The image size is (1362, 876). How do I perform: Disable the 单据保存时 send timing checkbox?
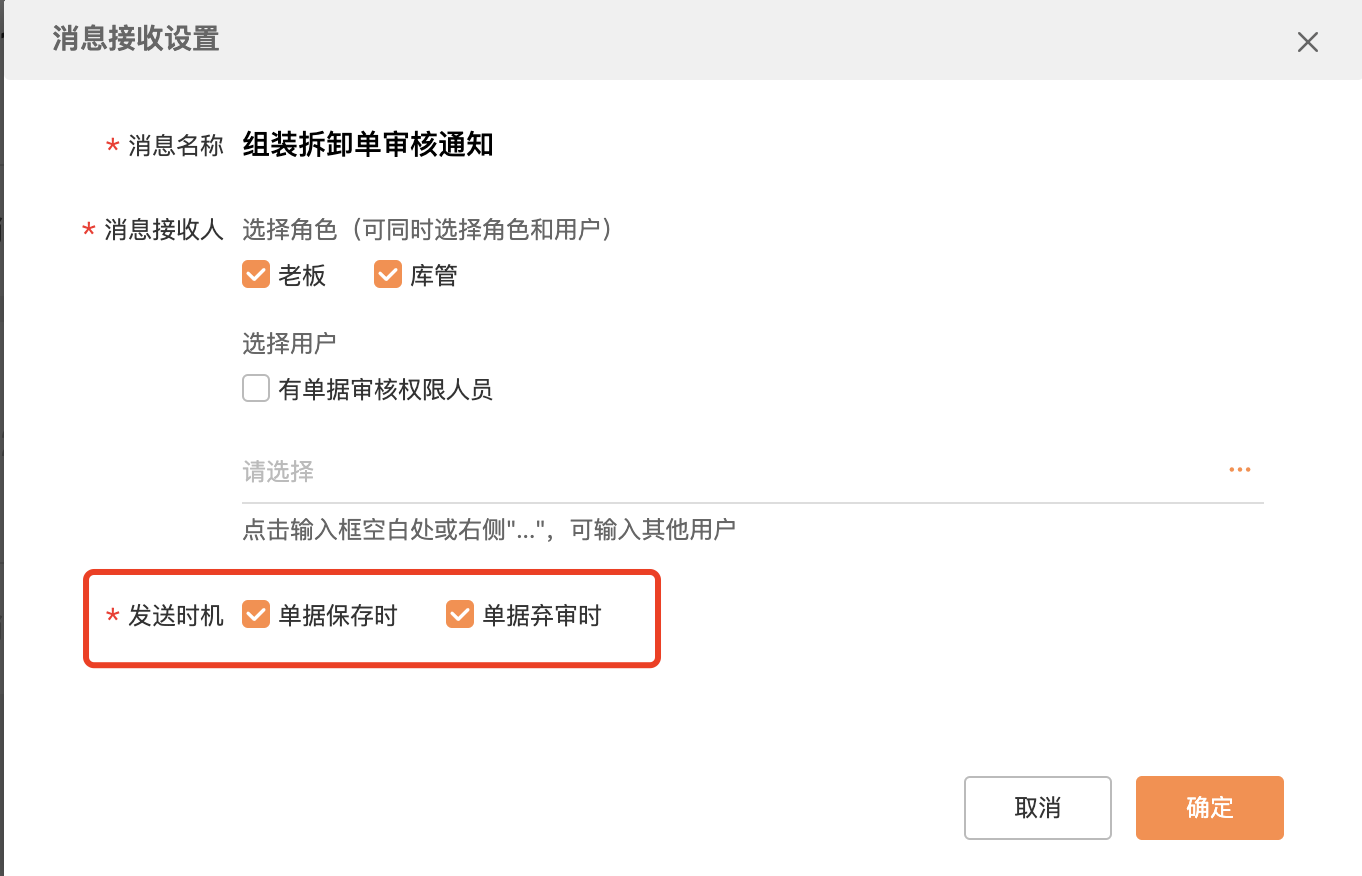(256, 614)
